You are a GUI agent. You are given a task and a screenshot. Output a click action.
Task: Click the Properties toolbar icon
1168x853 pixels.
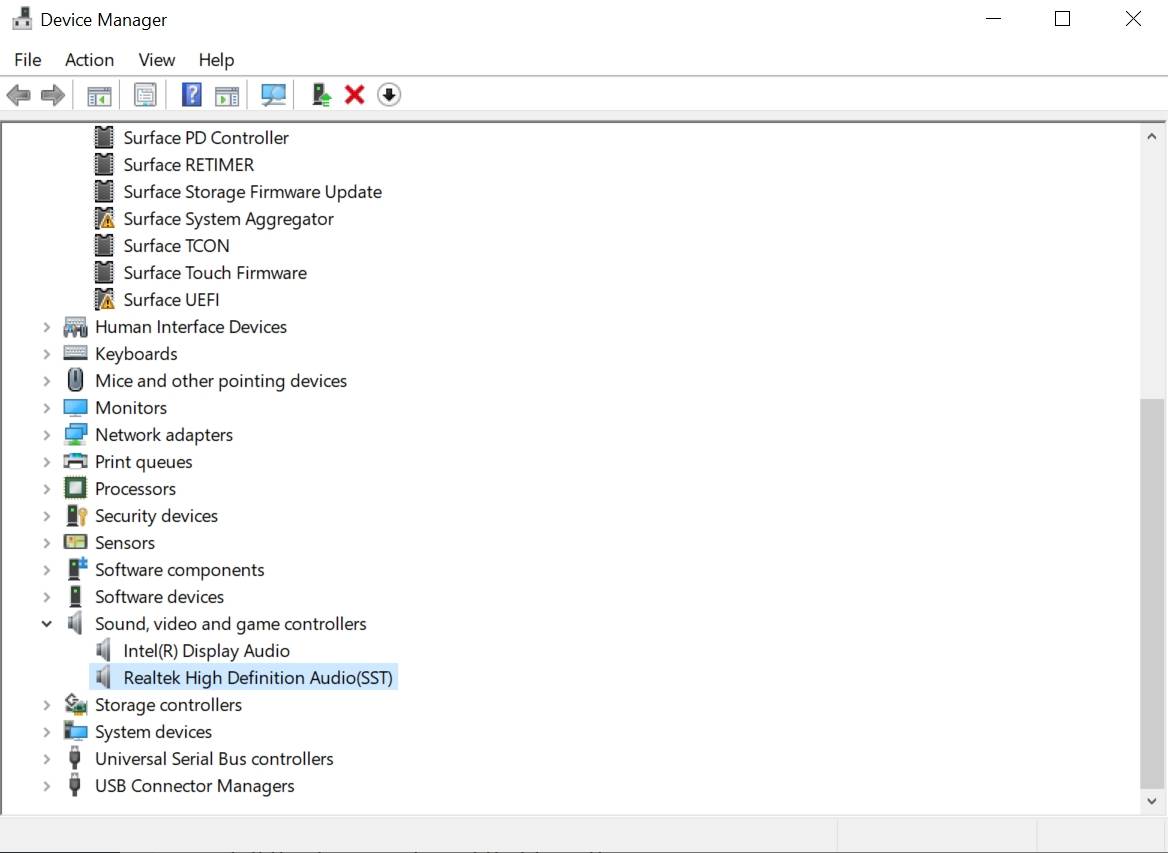coord(145,95)
